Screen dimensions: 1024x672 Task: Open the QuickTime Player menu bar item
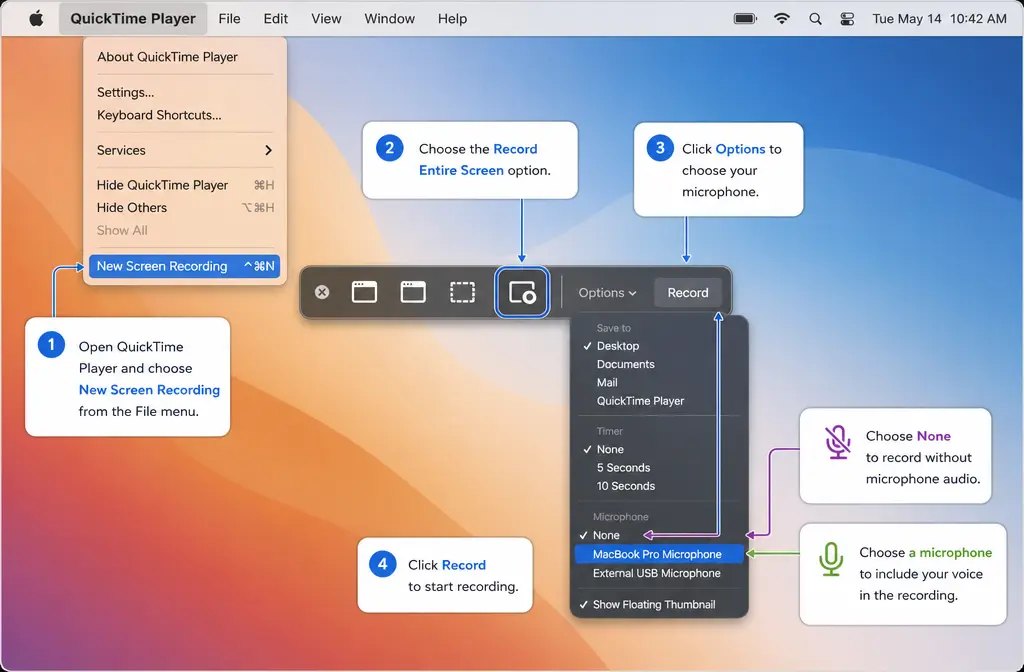point(133,19)
